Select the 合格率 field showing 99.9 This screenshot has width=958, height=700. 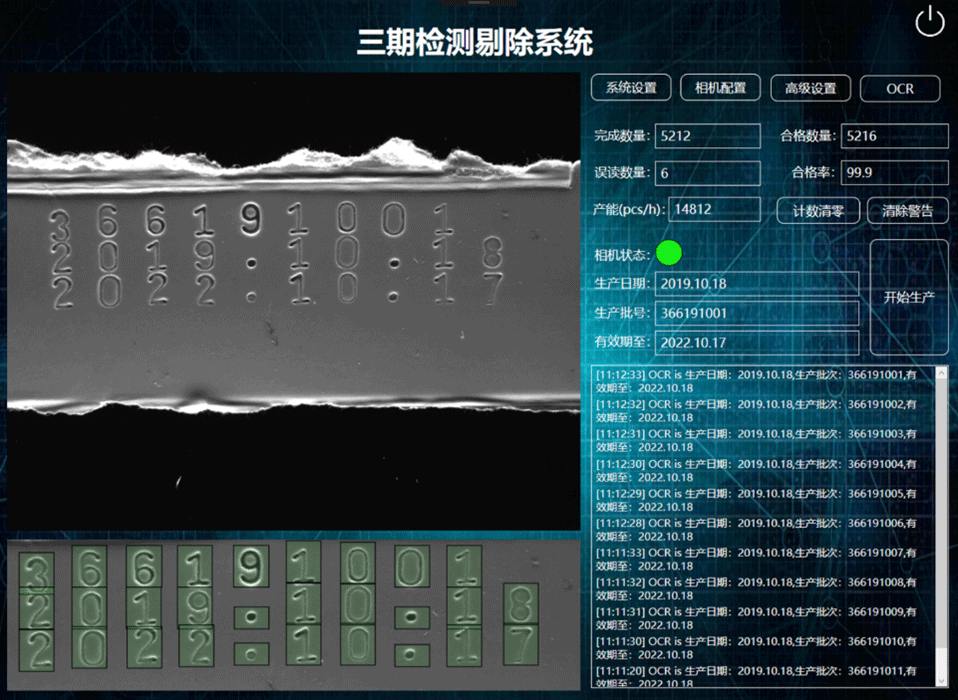(894, 173)
